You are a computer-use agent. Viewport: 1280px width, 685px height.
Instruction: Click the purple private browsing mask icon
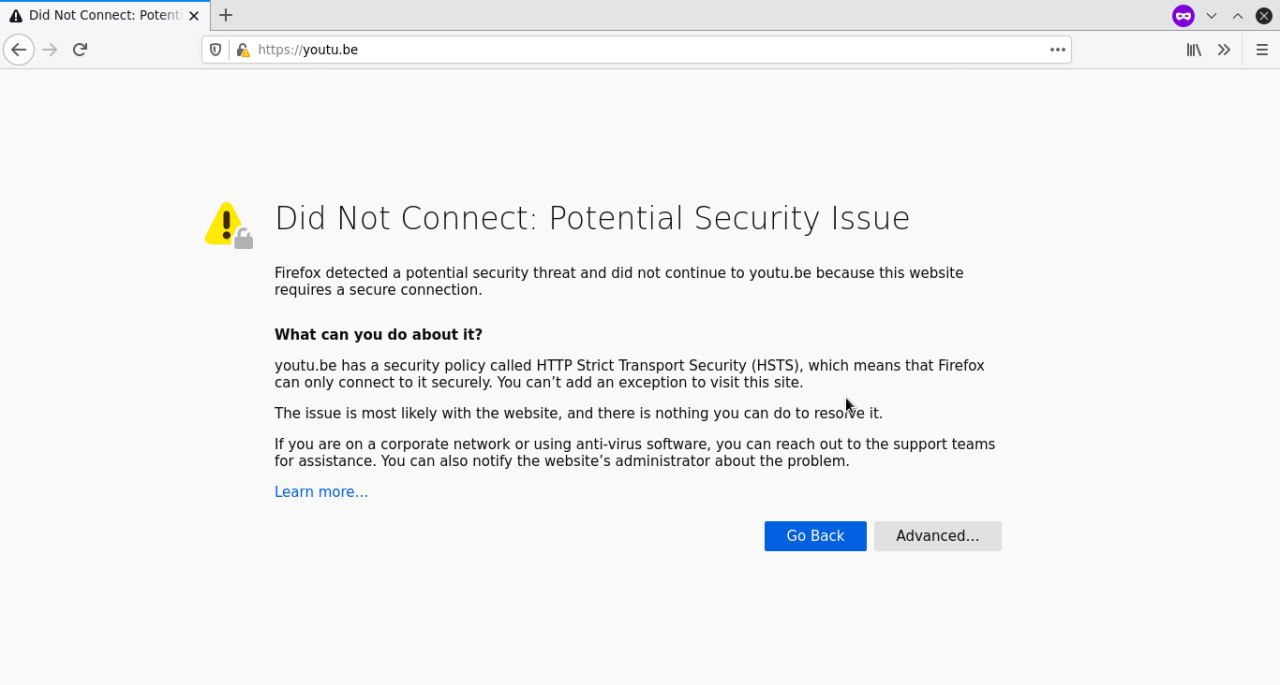point(1183,16)
